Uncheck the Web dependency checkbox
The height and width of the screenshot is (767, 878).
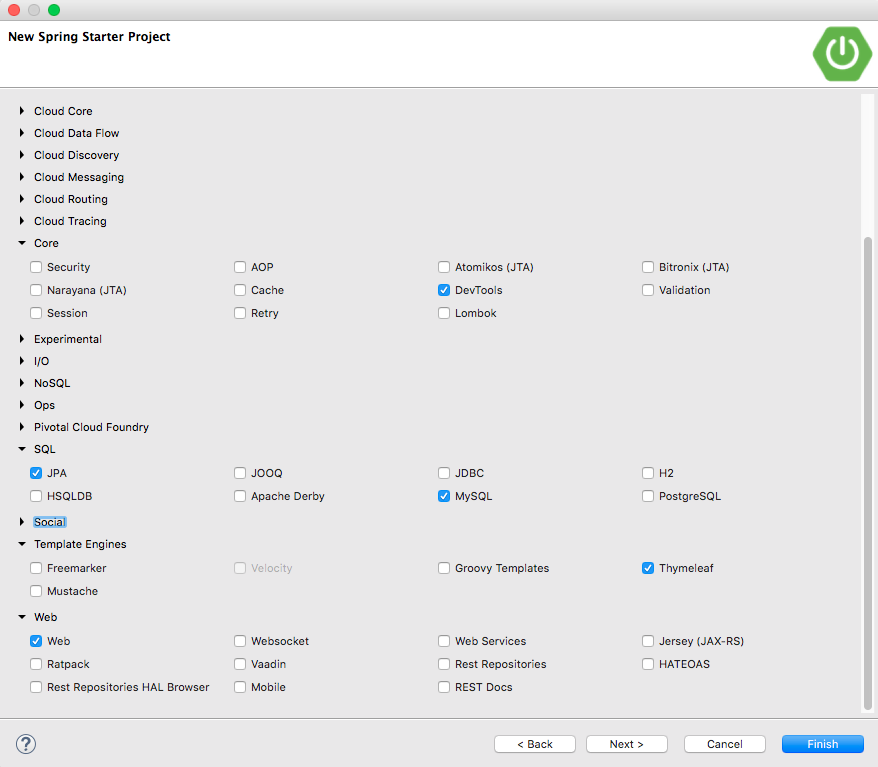tap(36, 641)
